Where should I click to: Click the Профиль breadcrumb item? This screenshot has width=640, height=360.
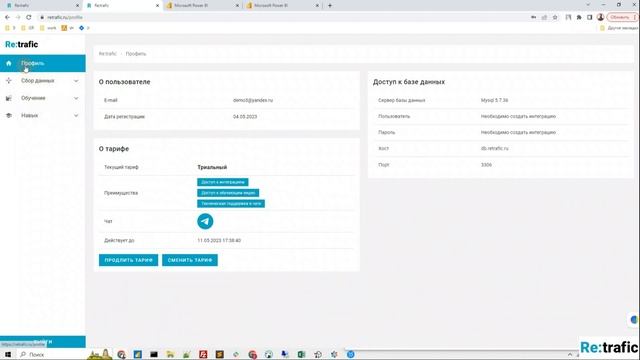pos(136,54)
